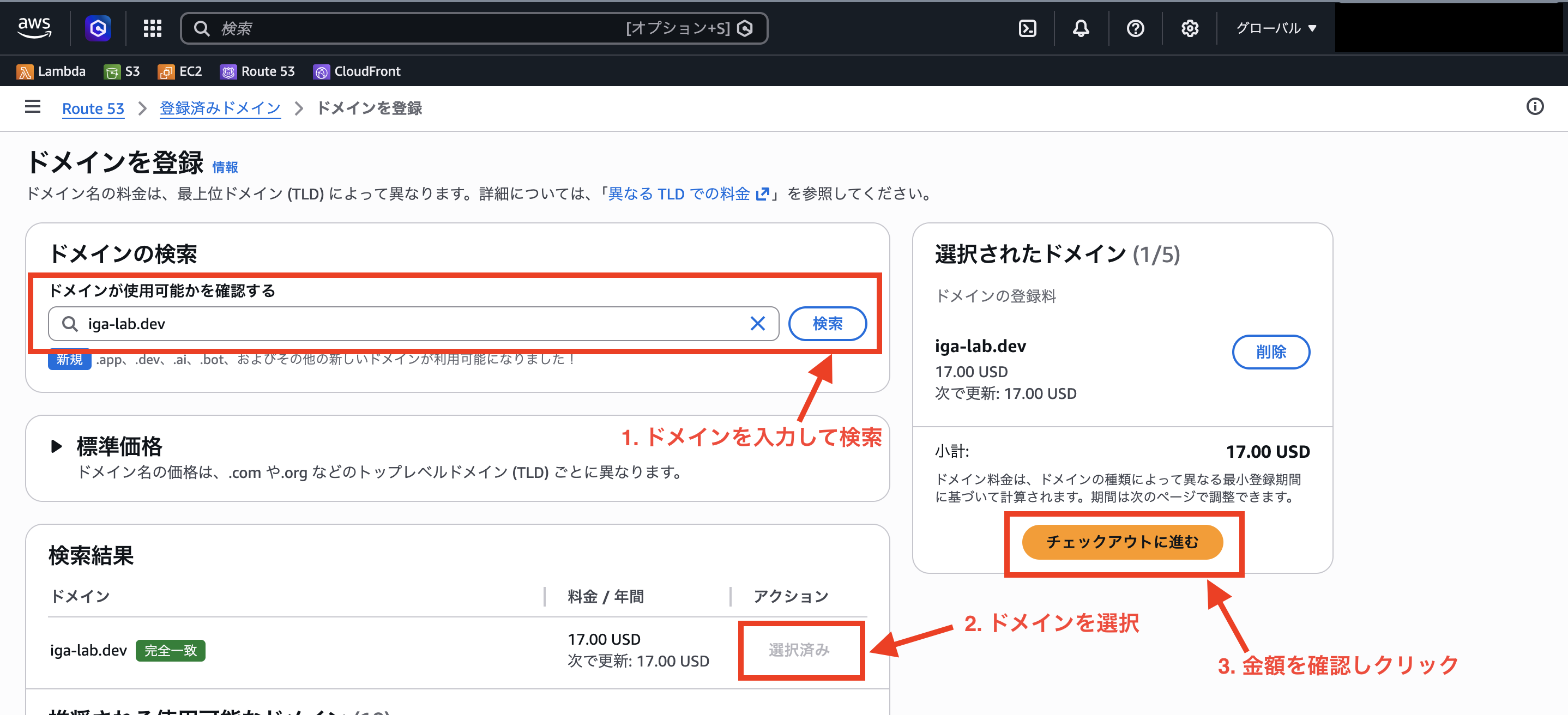Toggle the side navigation hamburger menu
Image resolution: width=1568 pixels, height=715 pixels.
(33, 106)
